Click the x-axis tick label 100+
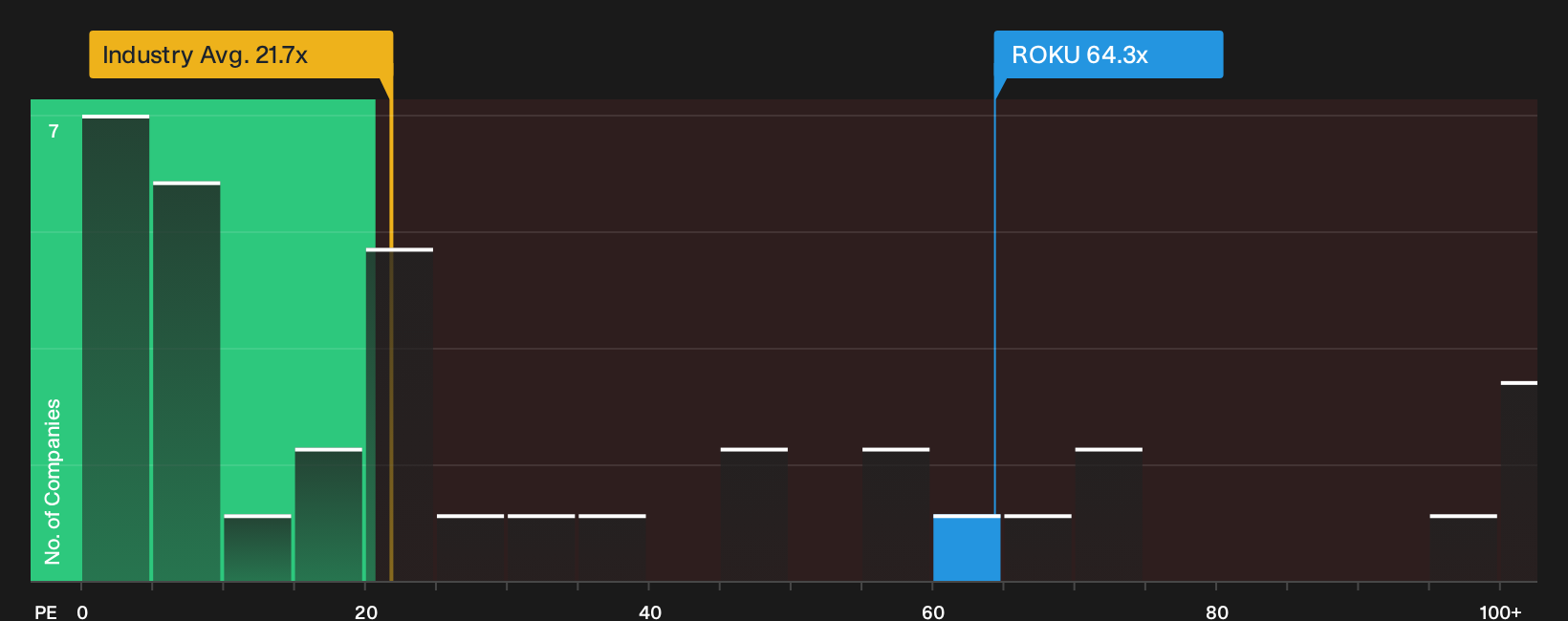1568x621 pixels. click(1500, 612)
